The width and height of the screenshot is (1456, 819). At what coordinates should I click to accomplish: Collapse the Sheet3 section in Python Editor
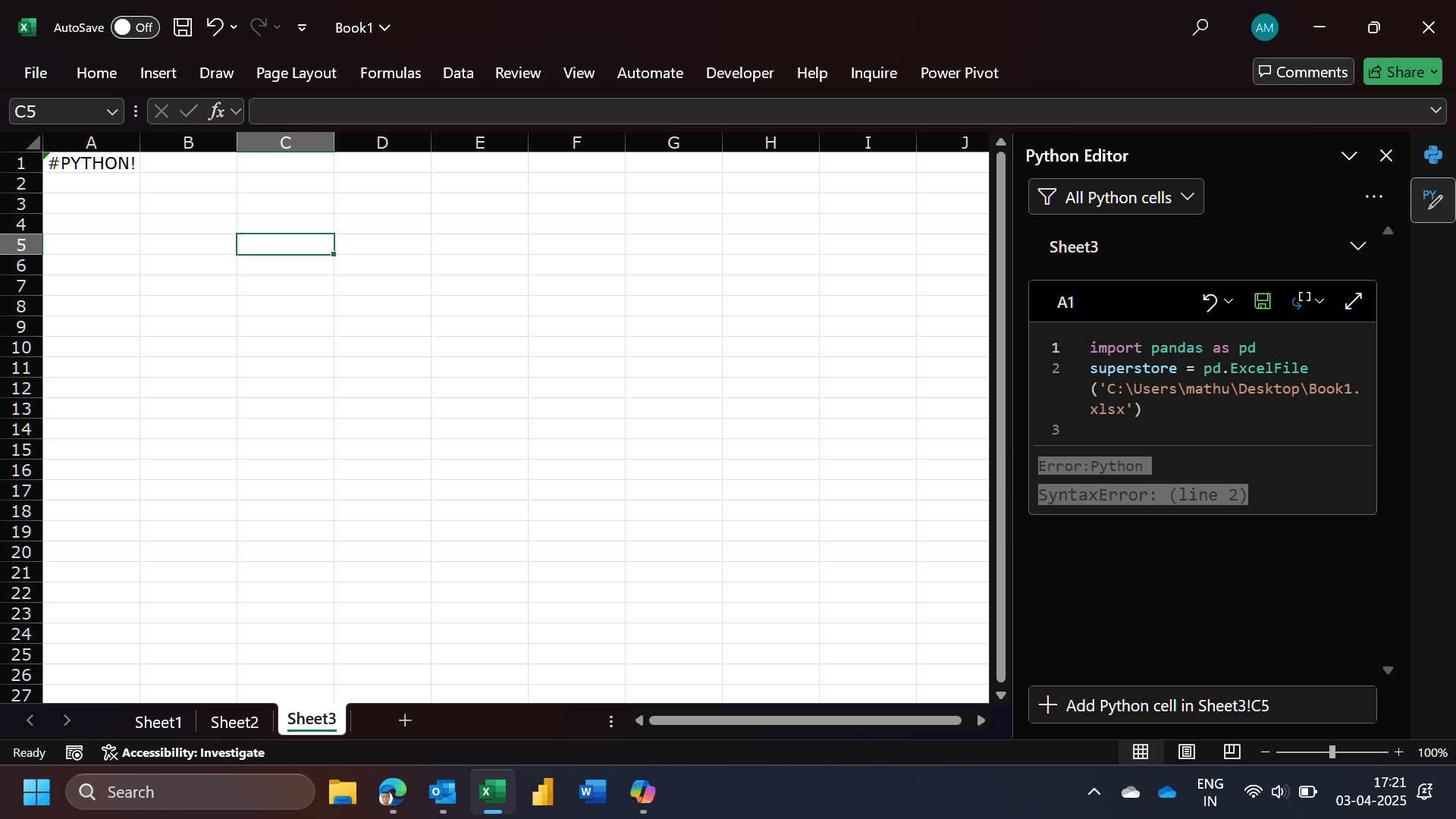click(1357, 246)
